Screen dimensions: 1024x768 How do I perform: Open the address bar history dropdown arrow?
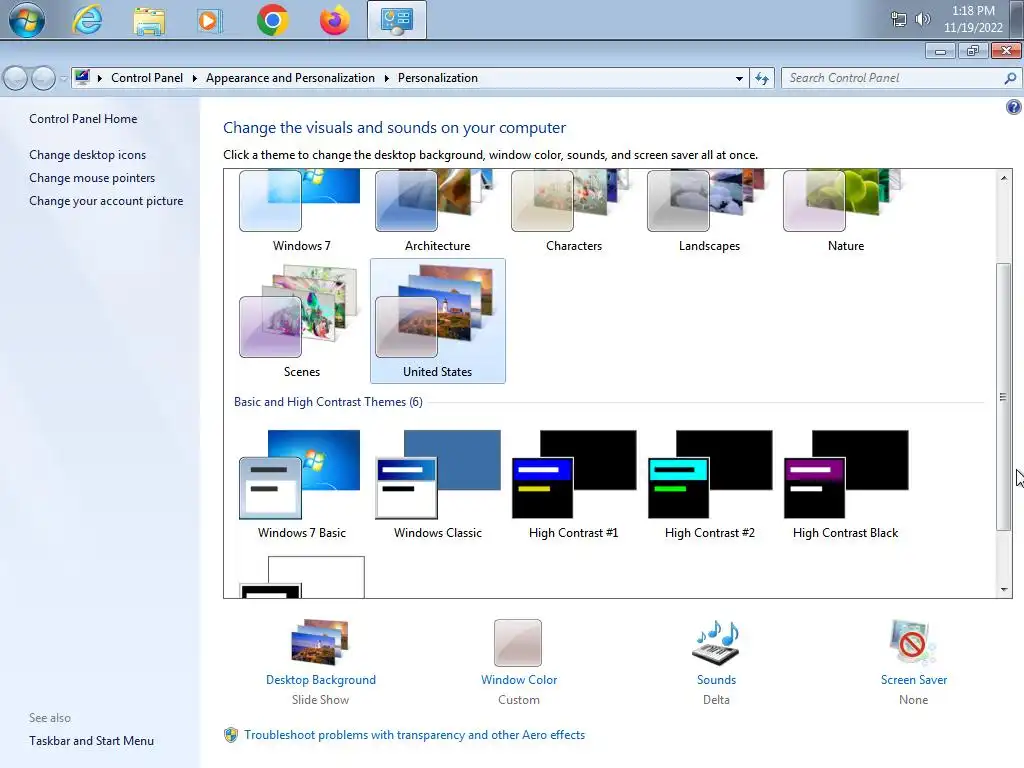pos(739,78)
